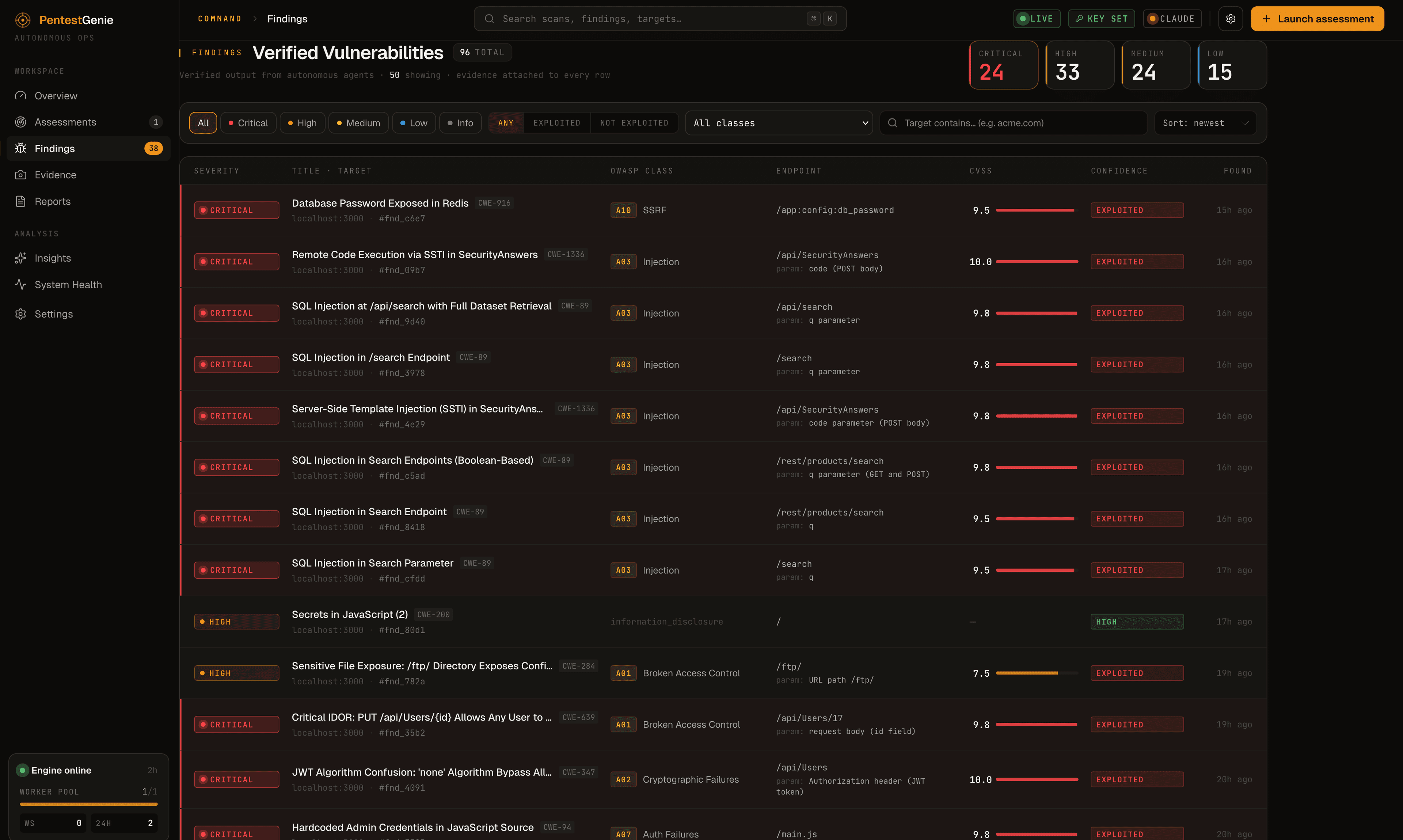Click the A07 Auth Failures badge
The width and height of the screenshot is (1403, 840).
pyautogui.click(x=623, y=835)
